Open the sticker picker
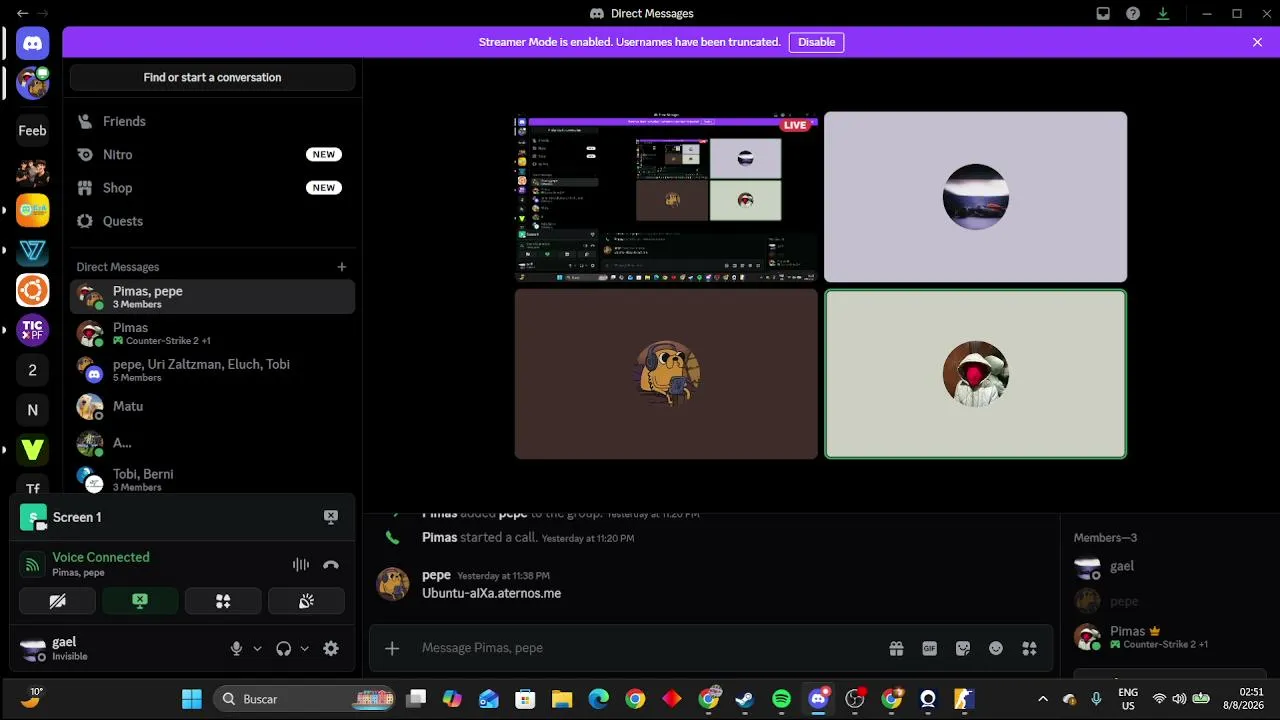This screenshot has height=720, width=1280. tap(963, 648)
